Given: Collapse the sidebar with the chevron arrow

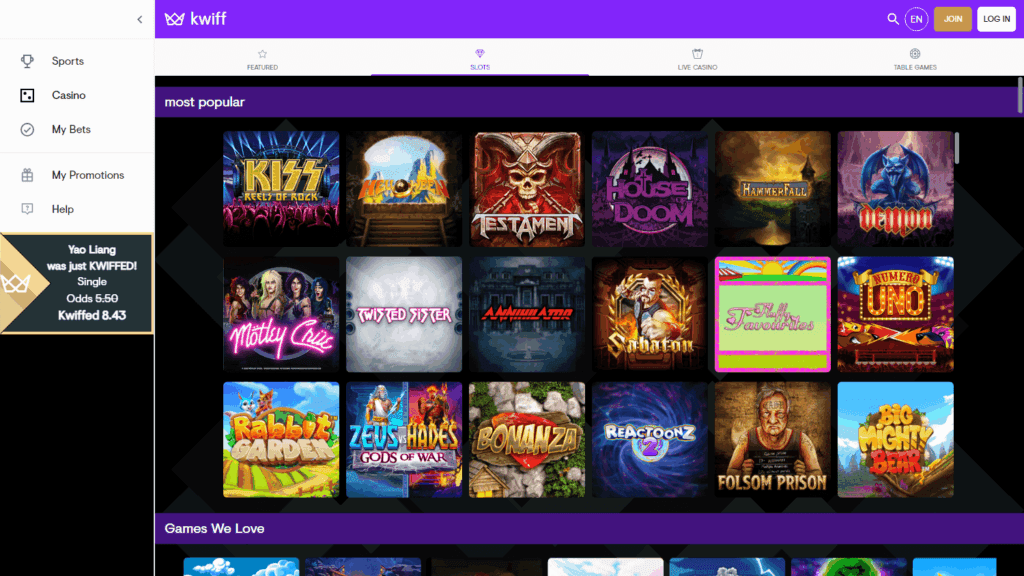Looking at the screenshot, I should click(140, 20).
